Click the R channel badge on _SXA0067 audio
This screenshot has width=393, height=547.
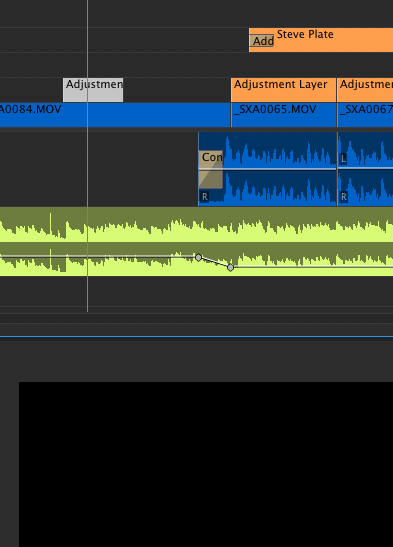click(343, 197)
